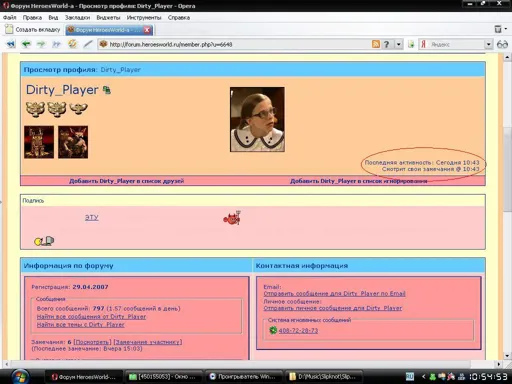Click the second golden rank emblem
Image resolution: width=512 pixels, height=384 pixels.
[57, 109]
